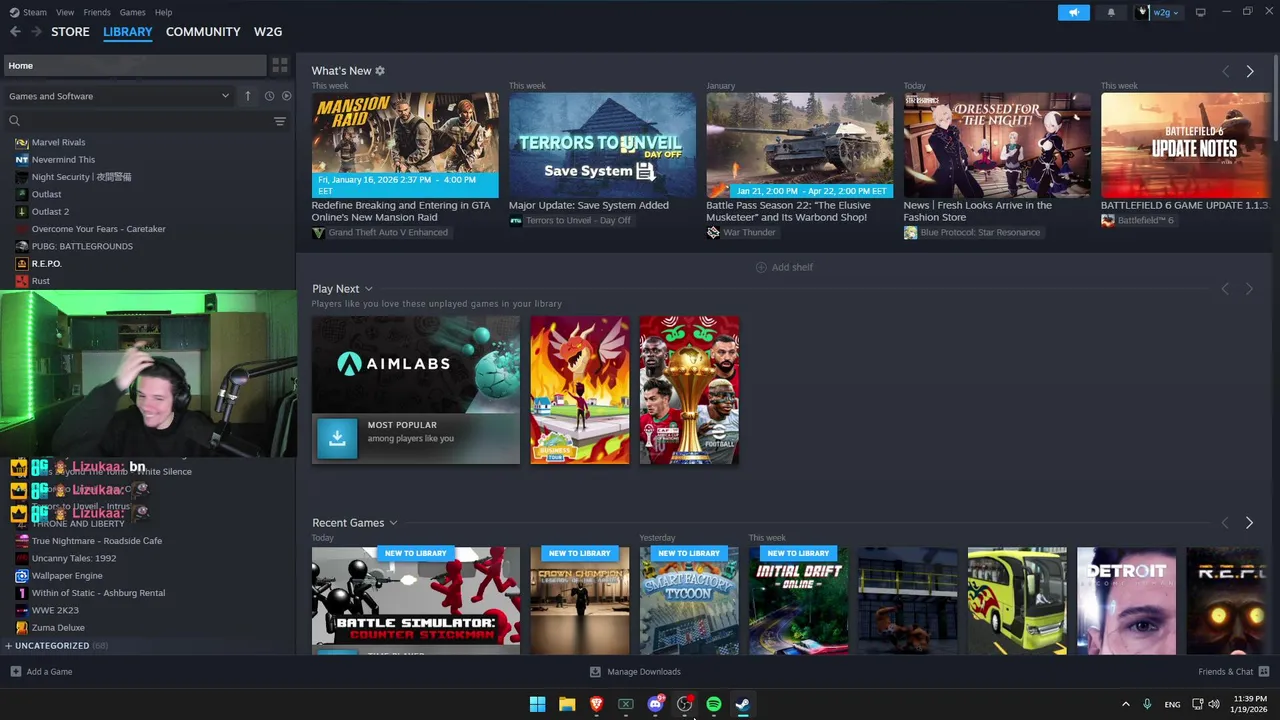This screenshot has height=720, width=1280.
Task: Show hidden system tray icons chevron
Action: point(1125,704)
